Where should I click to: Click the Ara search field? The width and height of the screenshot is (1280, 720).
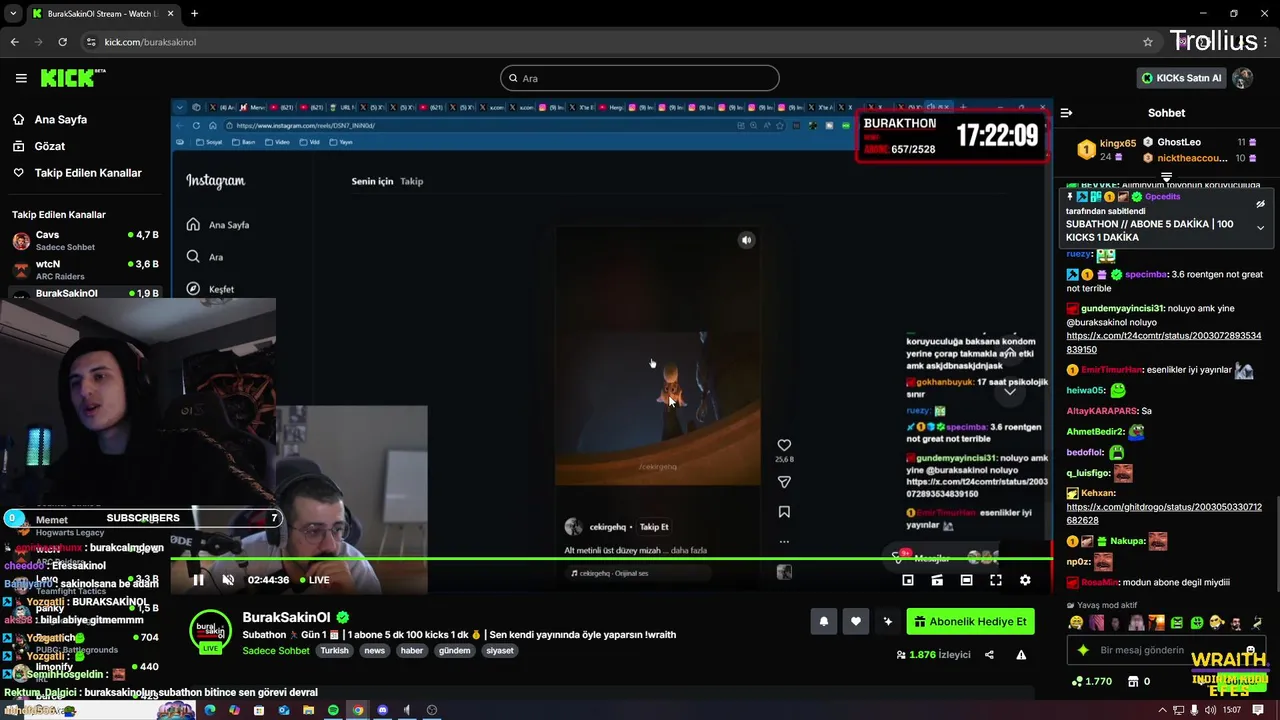point(640,78)
